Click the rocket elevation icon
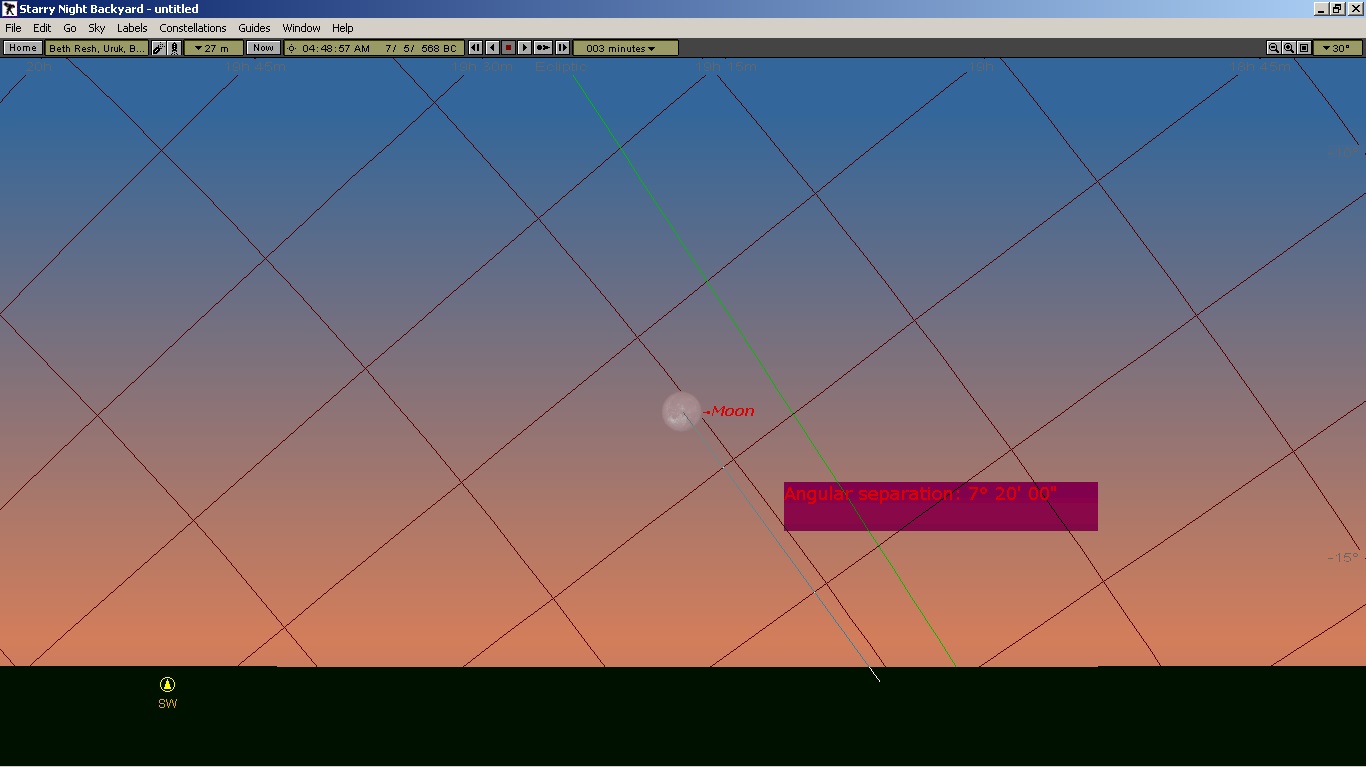Image resolution: width=1366 pixels, height=768 pixels. pyautogui.click(x=174, y=48)
